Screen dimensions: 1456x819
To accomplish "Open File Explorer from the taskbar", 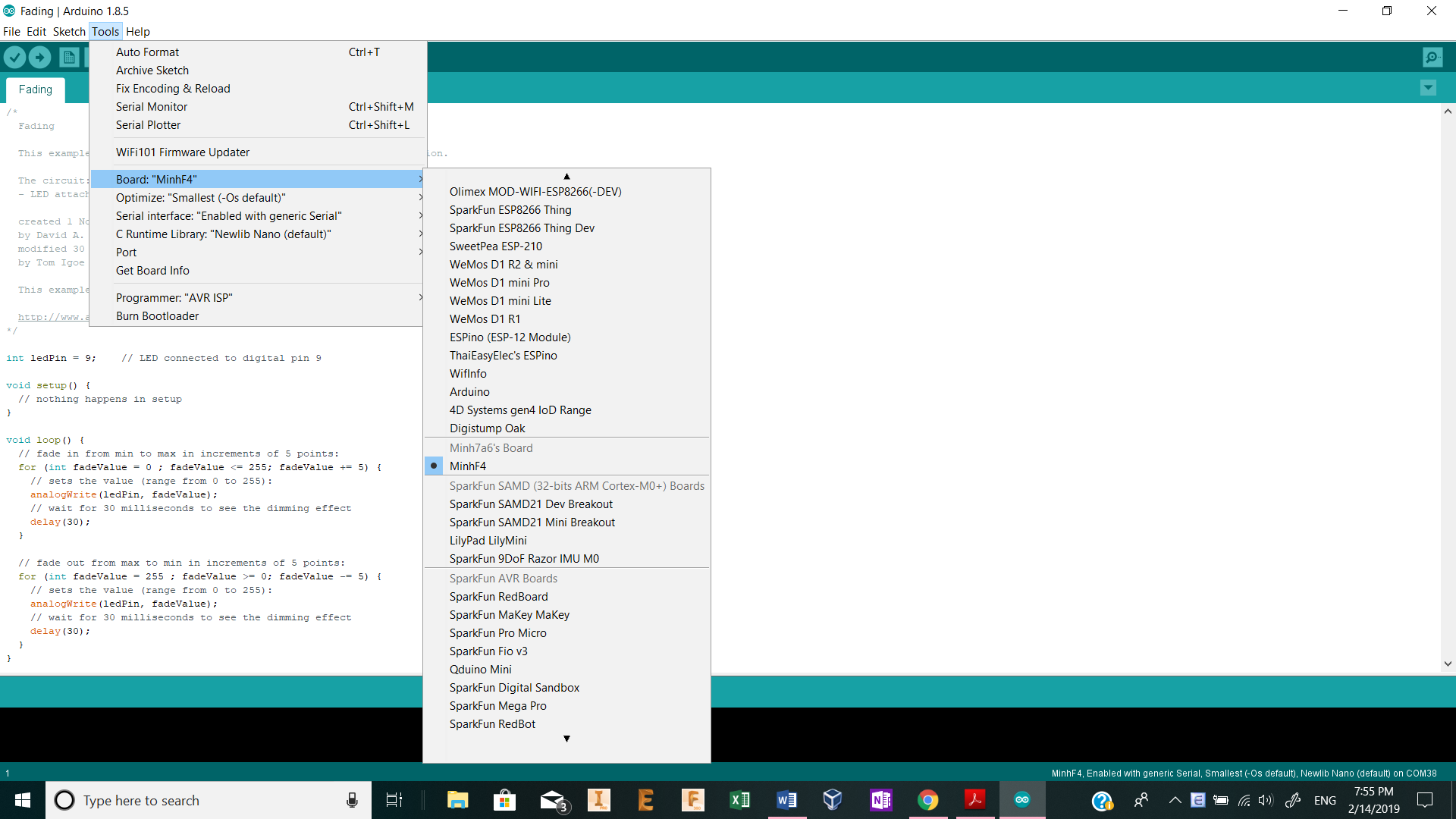I will 457,800.
